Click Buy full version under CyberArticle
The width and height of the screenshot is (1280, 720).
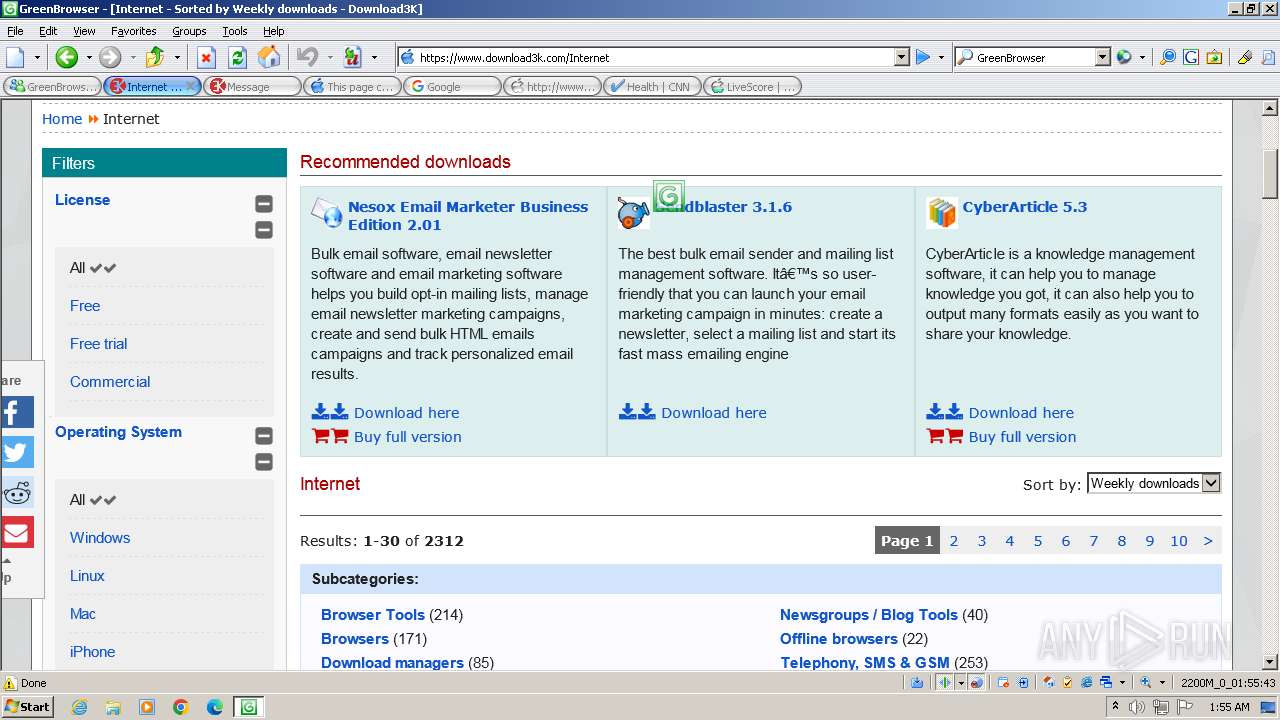click(x=1022, y=437)
